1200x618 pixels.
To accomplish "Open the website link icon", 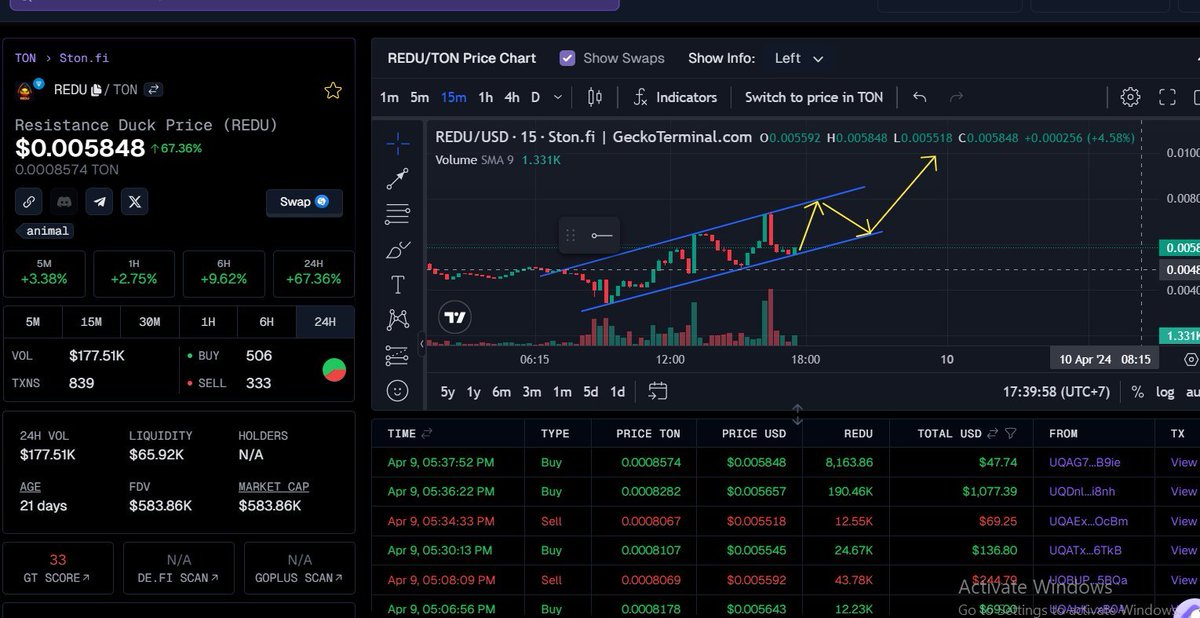I will (29, 201).
